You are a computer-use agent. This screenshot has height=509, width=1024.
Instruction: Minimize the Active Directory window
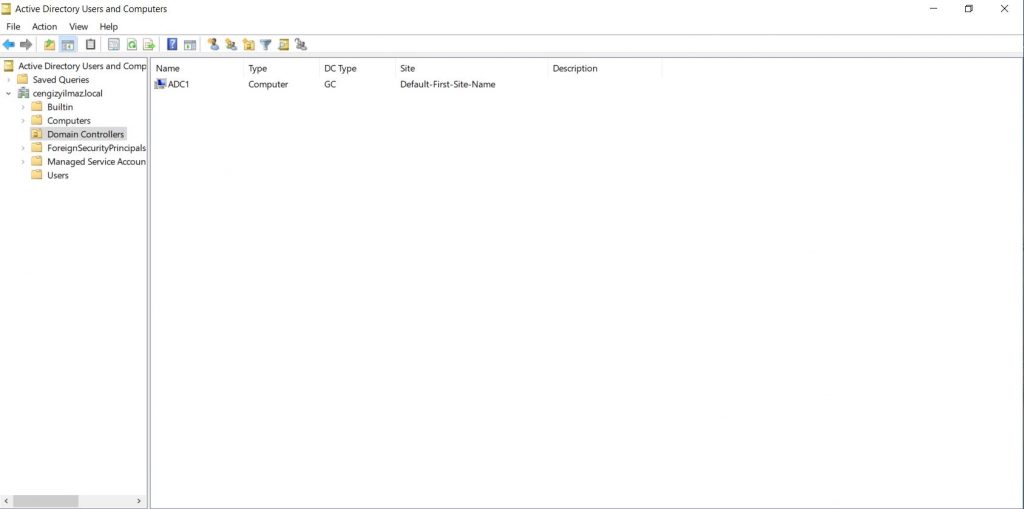coord(934,9)
